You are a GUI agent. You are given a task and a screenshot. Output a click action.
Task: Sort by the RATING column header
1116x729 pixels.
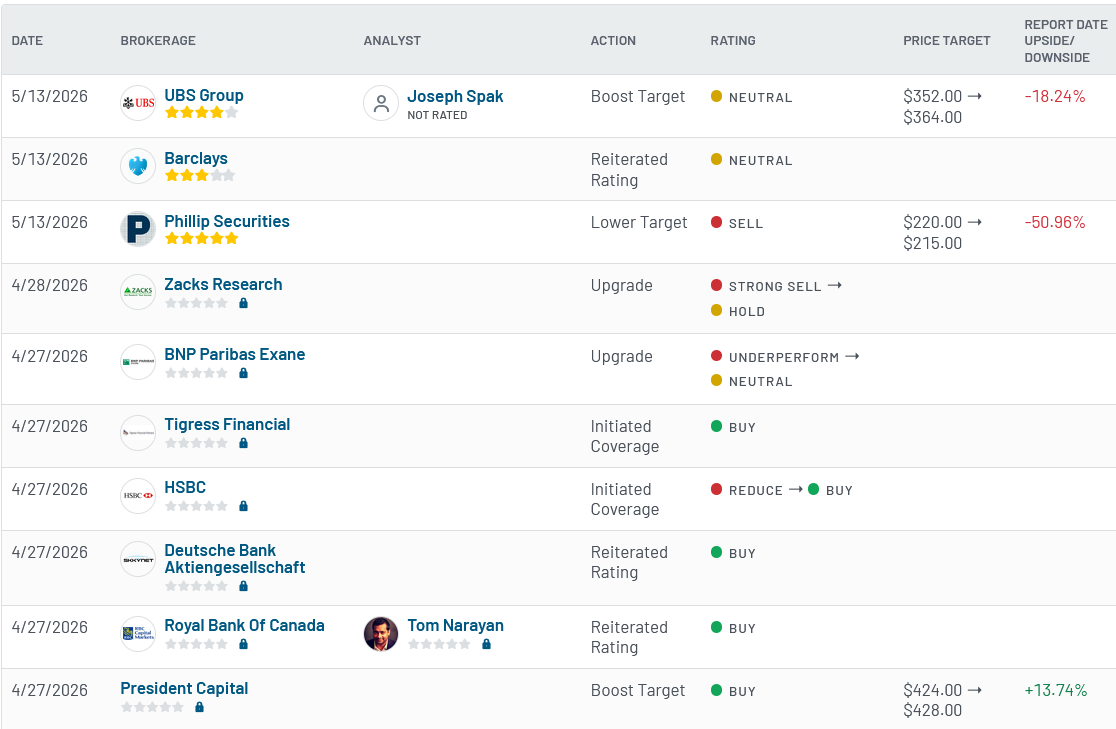[x=732, y=41]
